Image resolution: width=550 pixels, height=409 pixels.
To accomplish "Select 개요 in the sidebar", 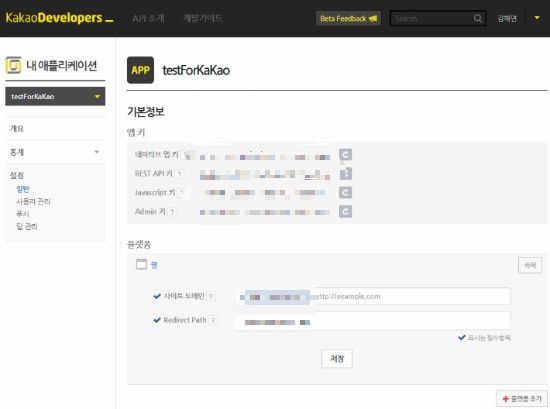I will pyautogui.click(x=17, y=128).
